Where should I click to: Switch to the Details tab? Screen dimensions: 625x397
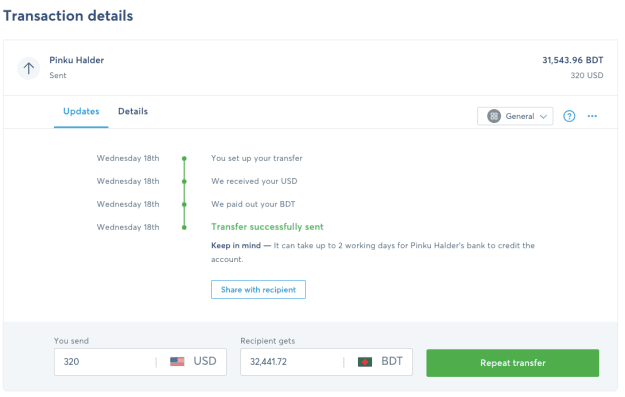pos(133,111)
